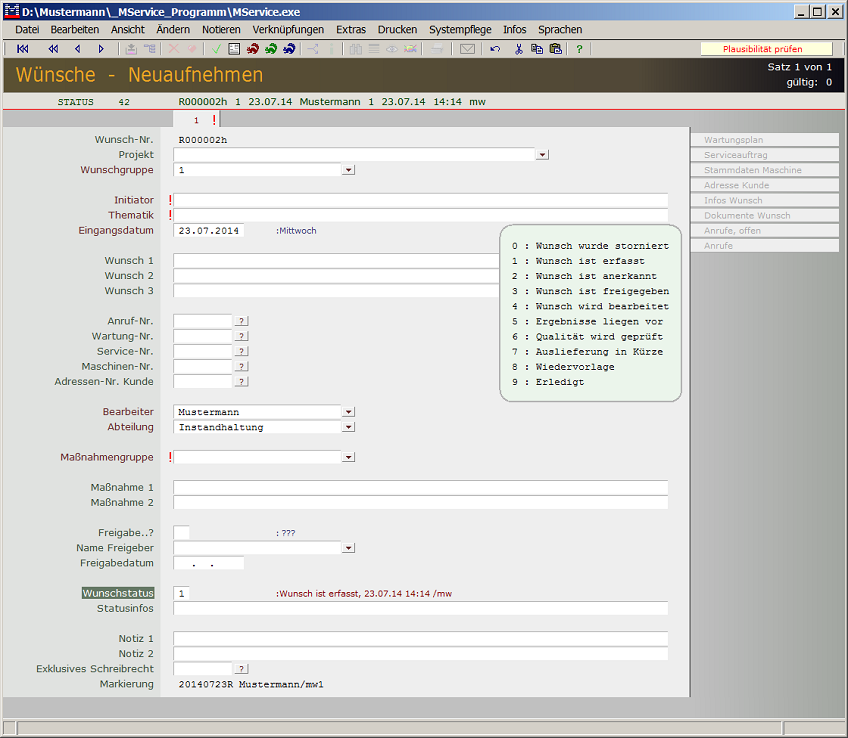
Task: Go to previous record arrow
Action: point(77,49)
